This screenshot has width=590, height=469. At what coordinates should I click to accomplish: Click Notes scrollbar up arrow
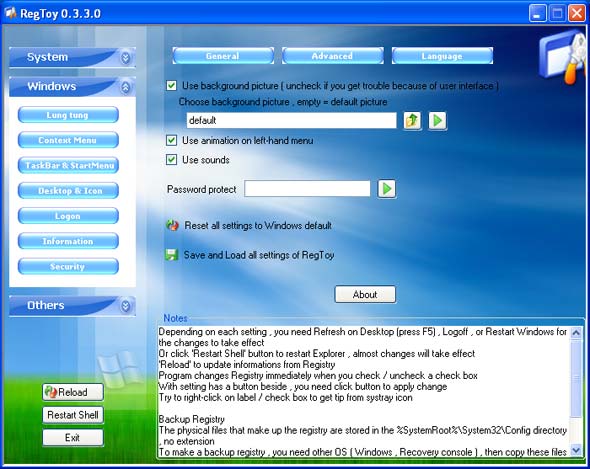[x=576, y=333]
